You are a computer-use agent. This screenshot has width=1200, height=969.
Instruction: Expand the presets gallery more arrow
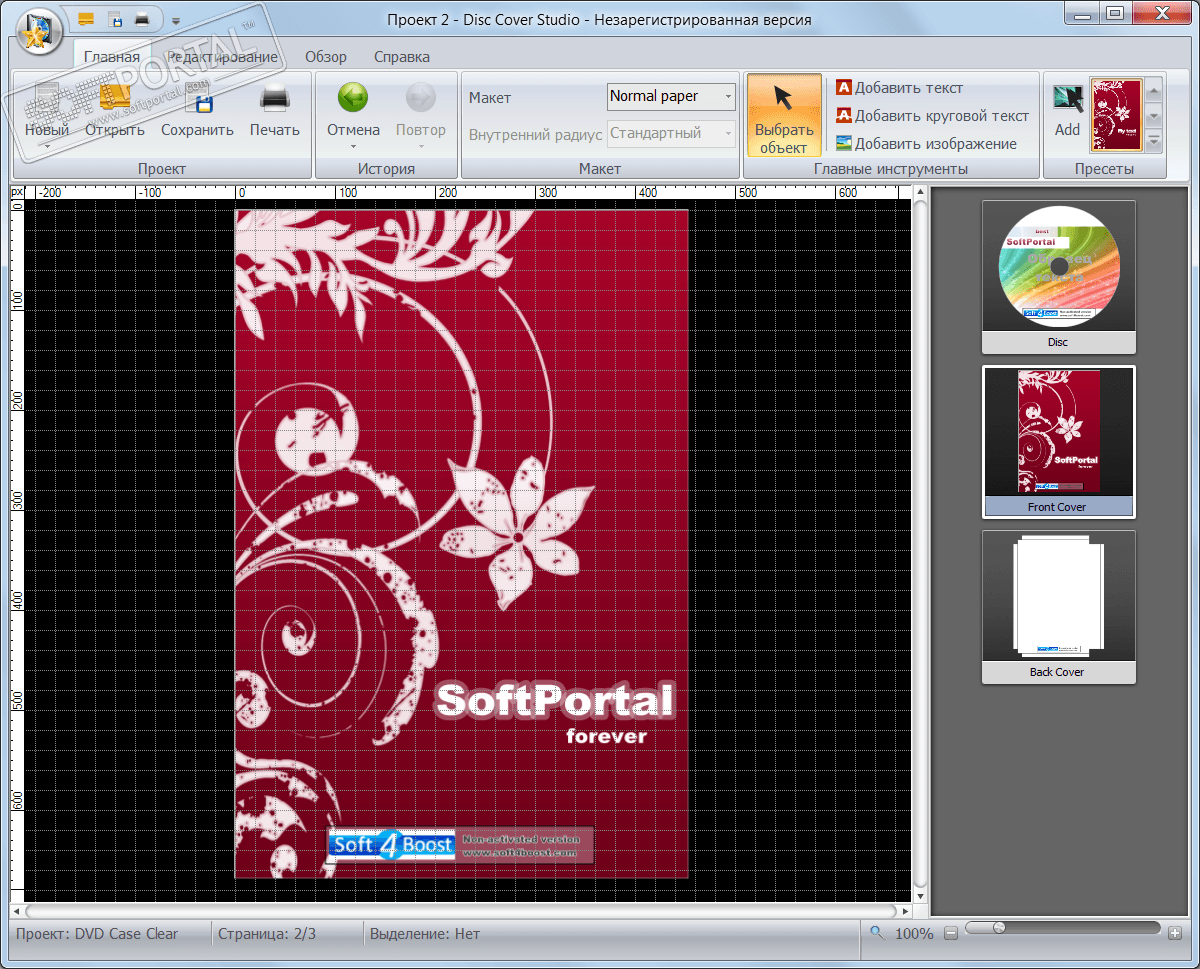point(1155,141)
